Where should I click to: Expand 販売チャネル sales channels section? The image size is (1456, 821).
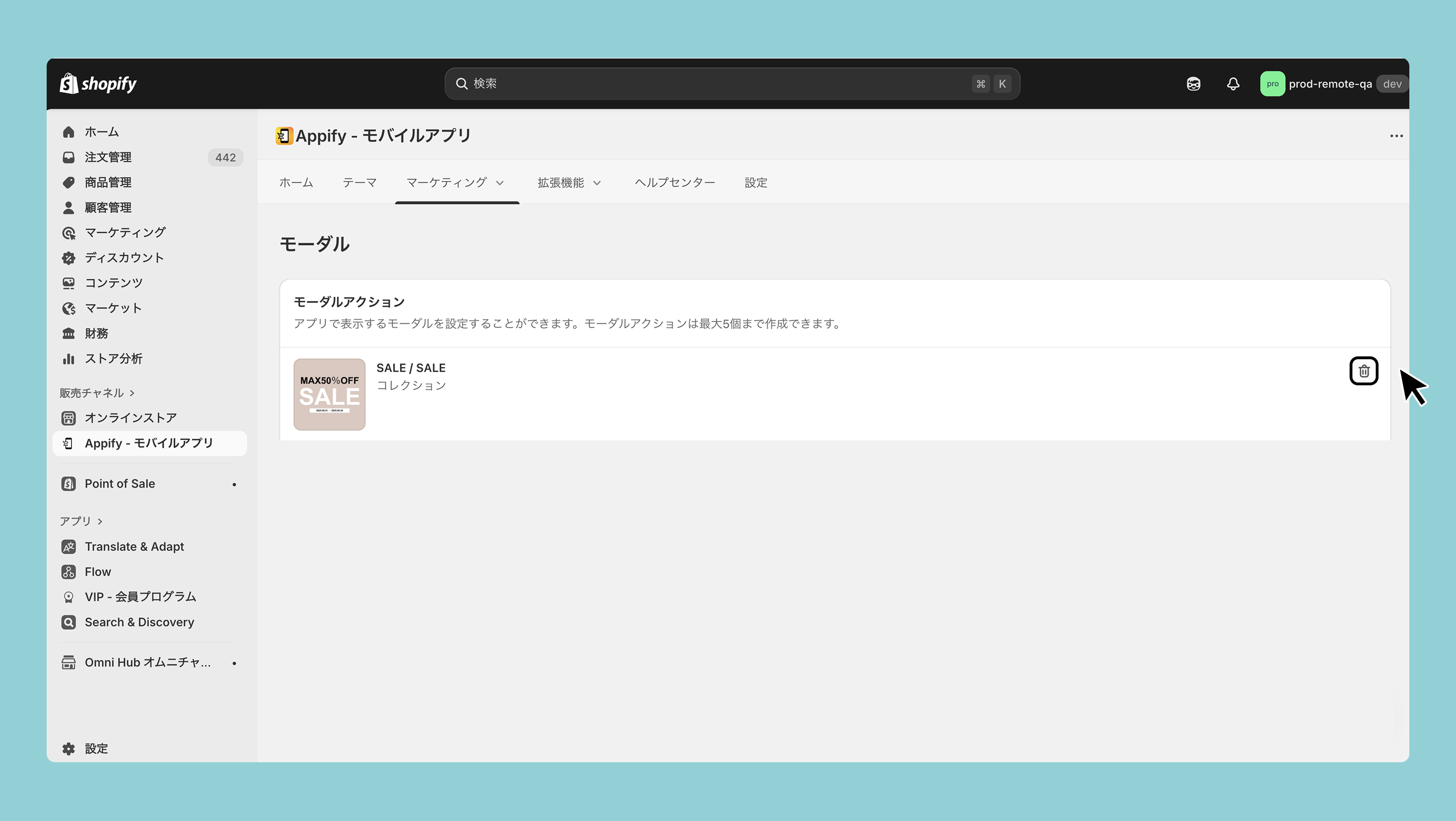[x=97, y=393]
